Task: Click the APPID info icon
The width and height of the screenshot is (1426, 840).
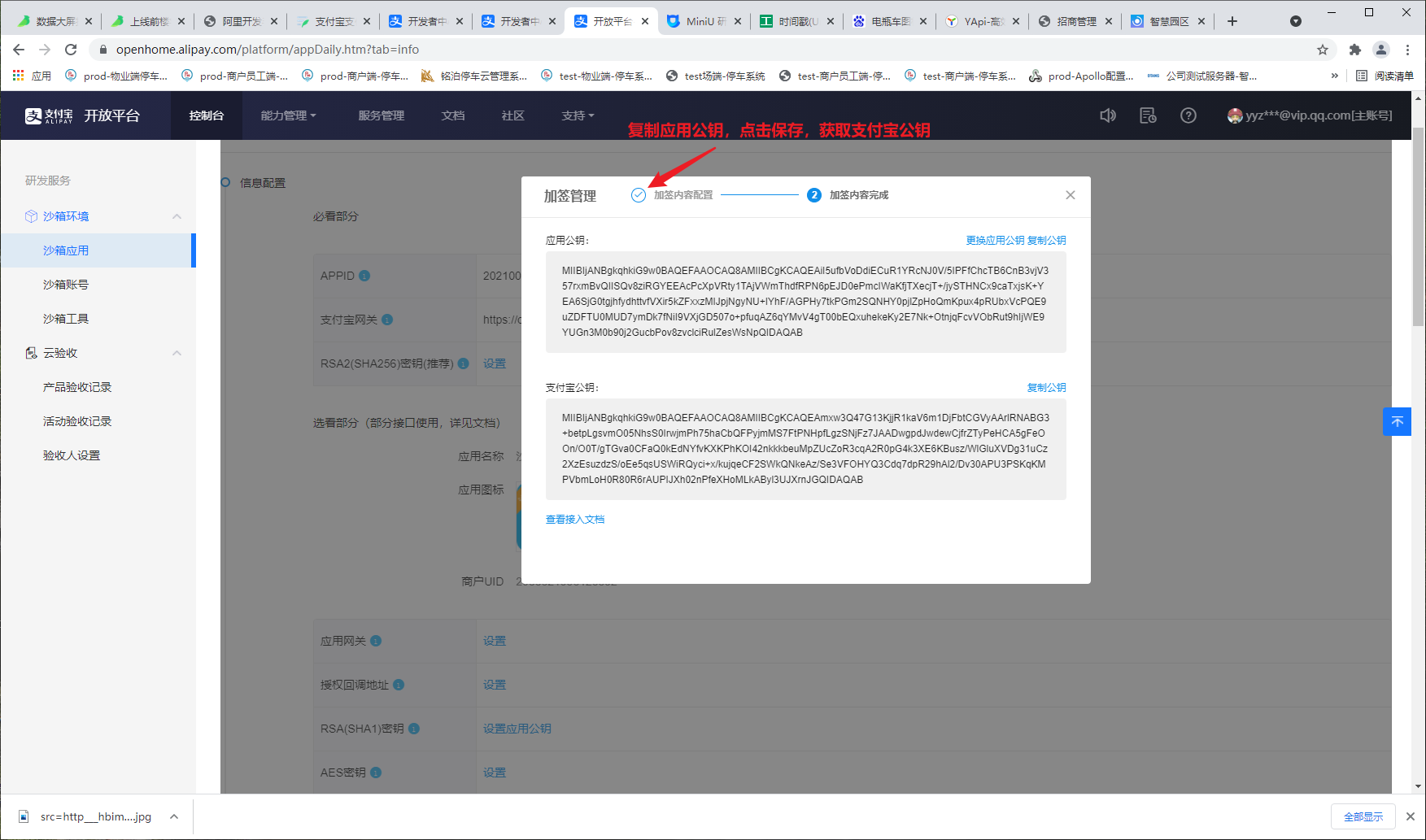Action: click(364, 276)
